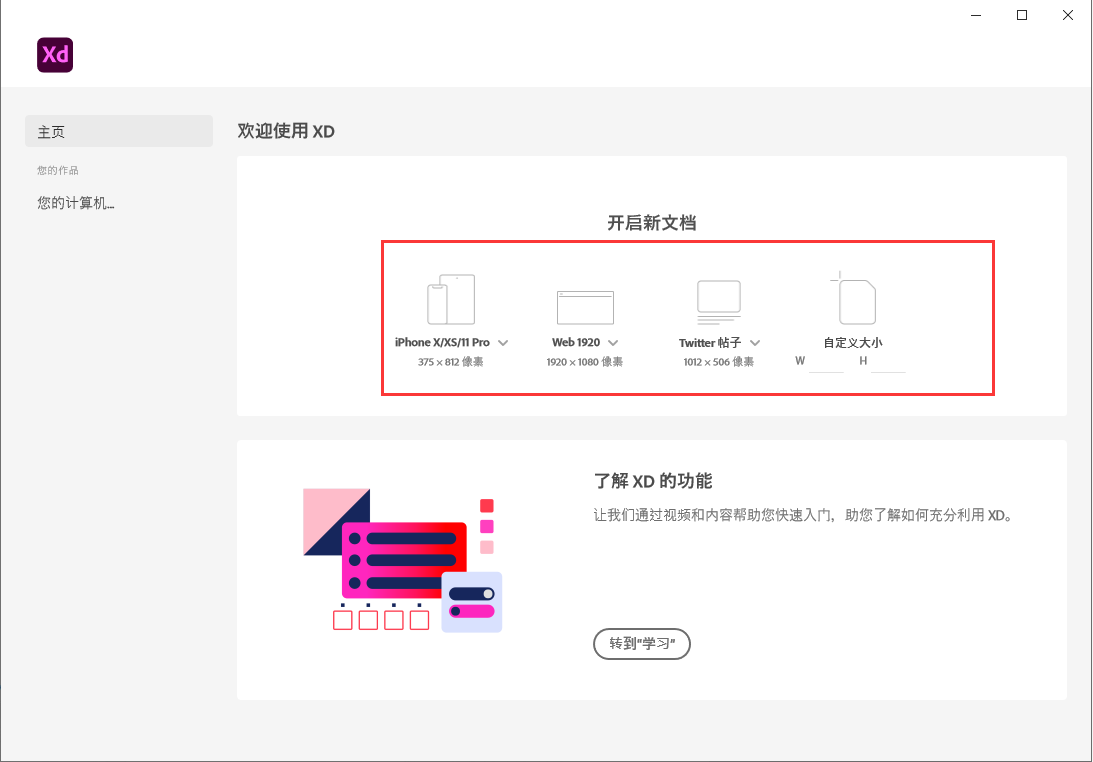This screenshot has height=762, width=1093.
Task: Click the custom width W input field
Action: [x=826, y=362]
